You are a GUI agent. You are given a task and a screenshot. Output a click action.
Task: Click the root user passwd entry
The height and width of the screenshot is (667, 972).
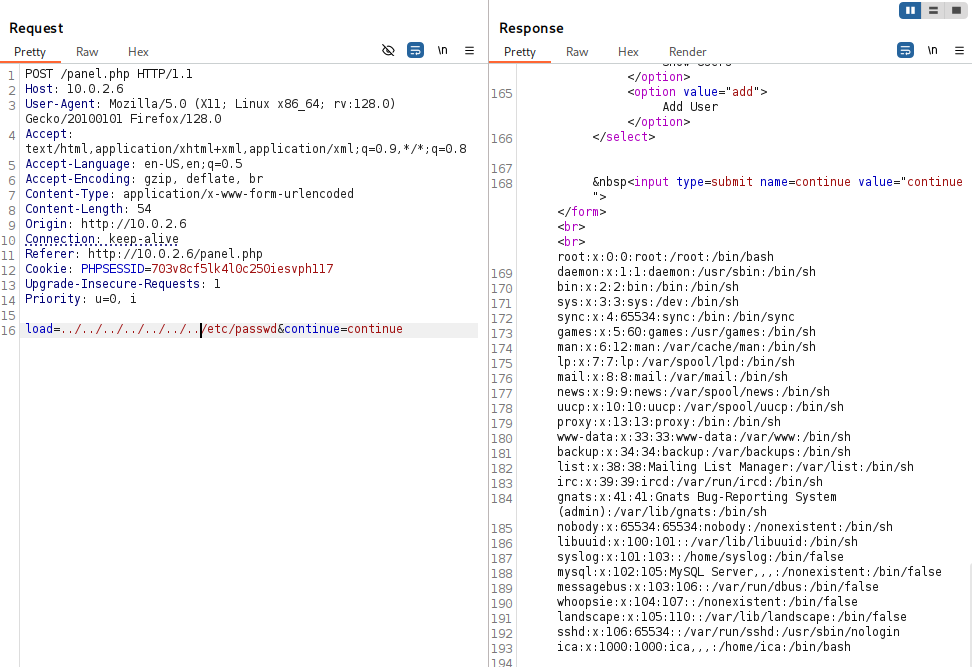pos(665,257)
